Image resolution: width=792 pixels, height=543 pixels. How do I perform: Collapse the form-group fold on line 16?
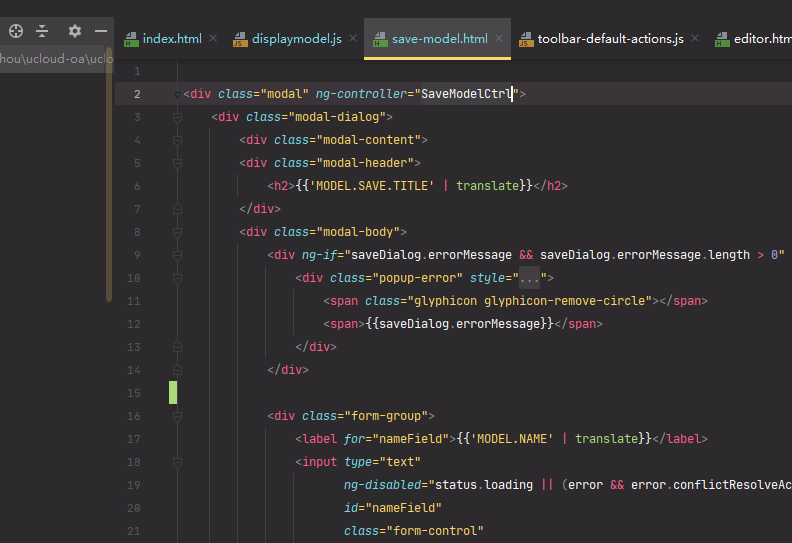pos(177,416)
